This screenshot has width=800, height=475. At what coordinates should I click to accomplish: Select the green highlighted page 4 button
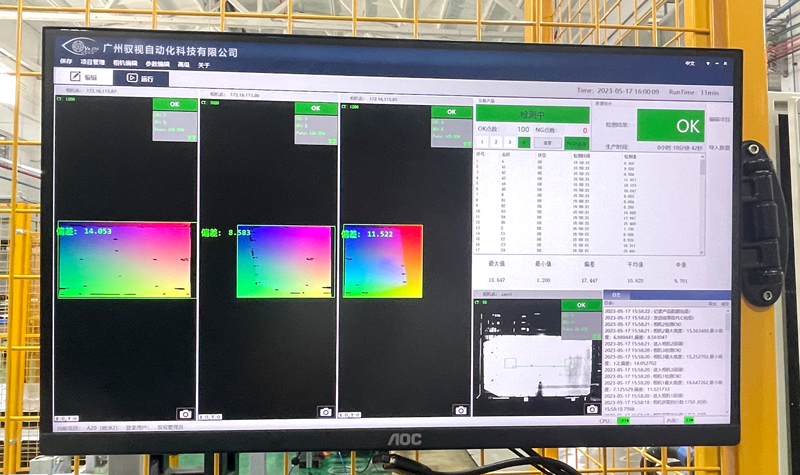pos(525,142)
